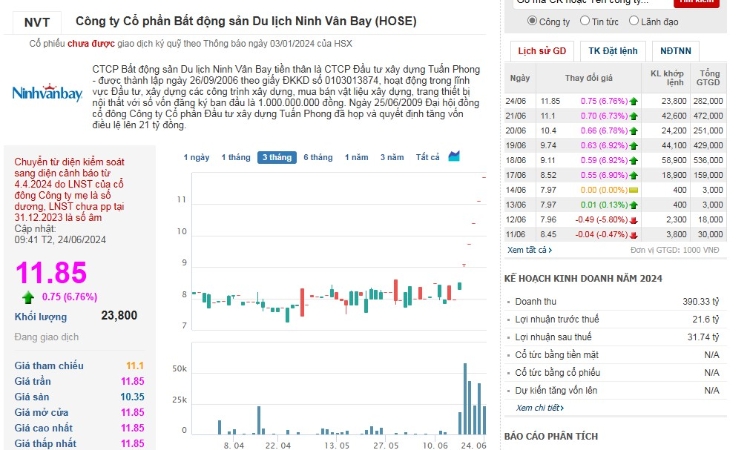Click the red down arrow in the 11/06 row
Viewport: 750px width, 450px height.
[634, 235]
